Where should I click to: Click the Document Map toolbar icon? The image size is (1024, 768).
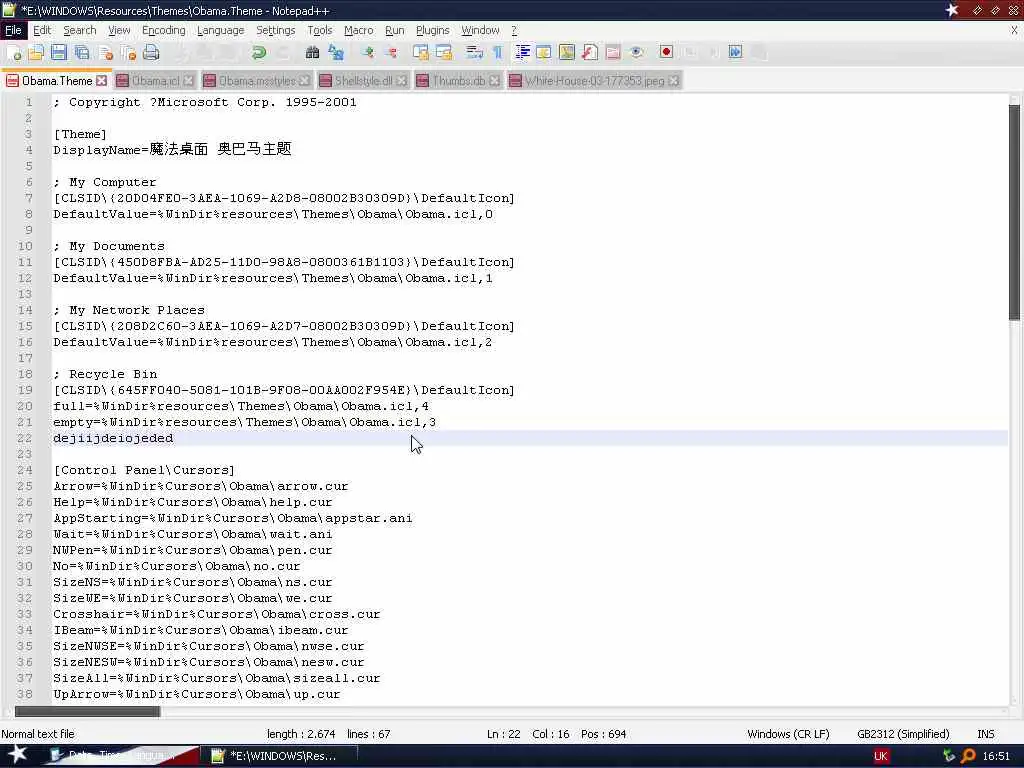pos(567,53)
